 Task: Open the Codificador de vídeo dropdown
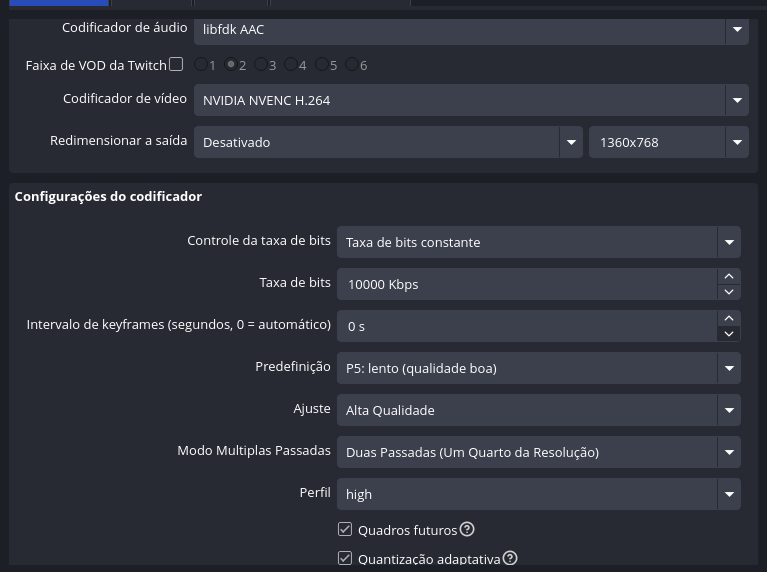point(737,100)
